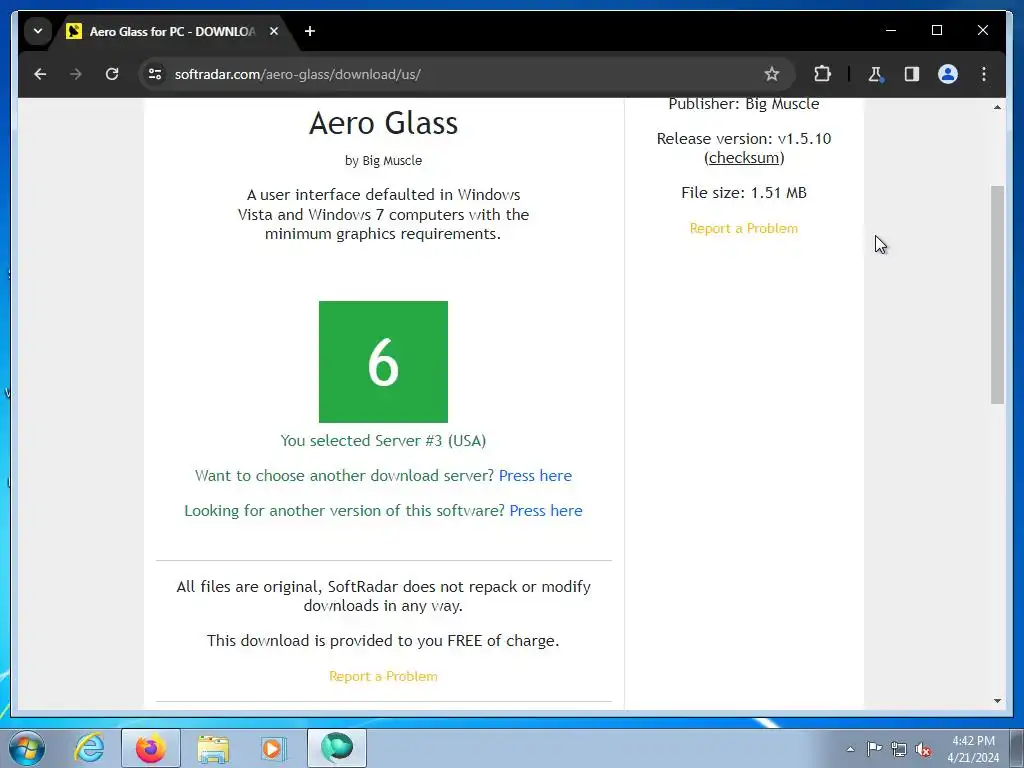
Task: Maximize the browser window
Action: 936,30
